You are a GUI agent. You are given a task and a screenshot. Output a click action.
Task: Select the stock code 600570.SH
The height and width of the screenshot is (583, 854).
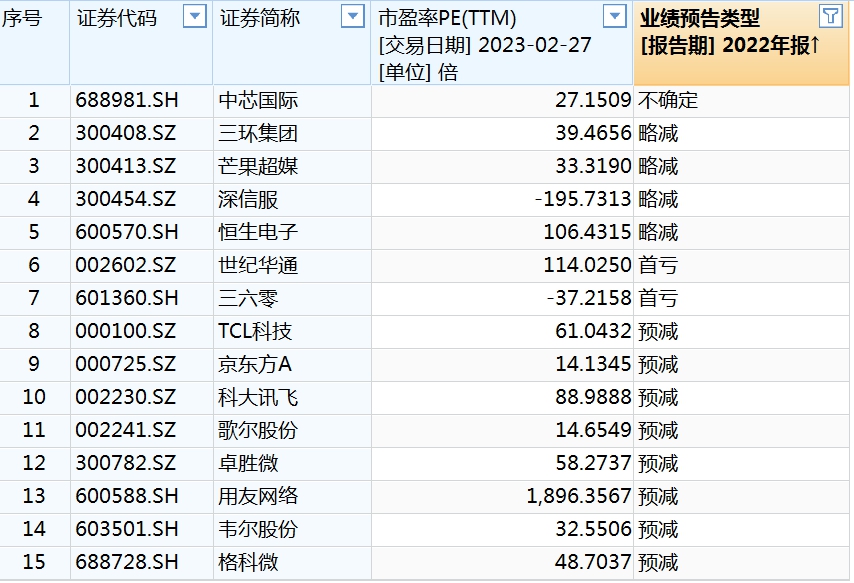(x=127, y=232)
